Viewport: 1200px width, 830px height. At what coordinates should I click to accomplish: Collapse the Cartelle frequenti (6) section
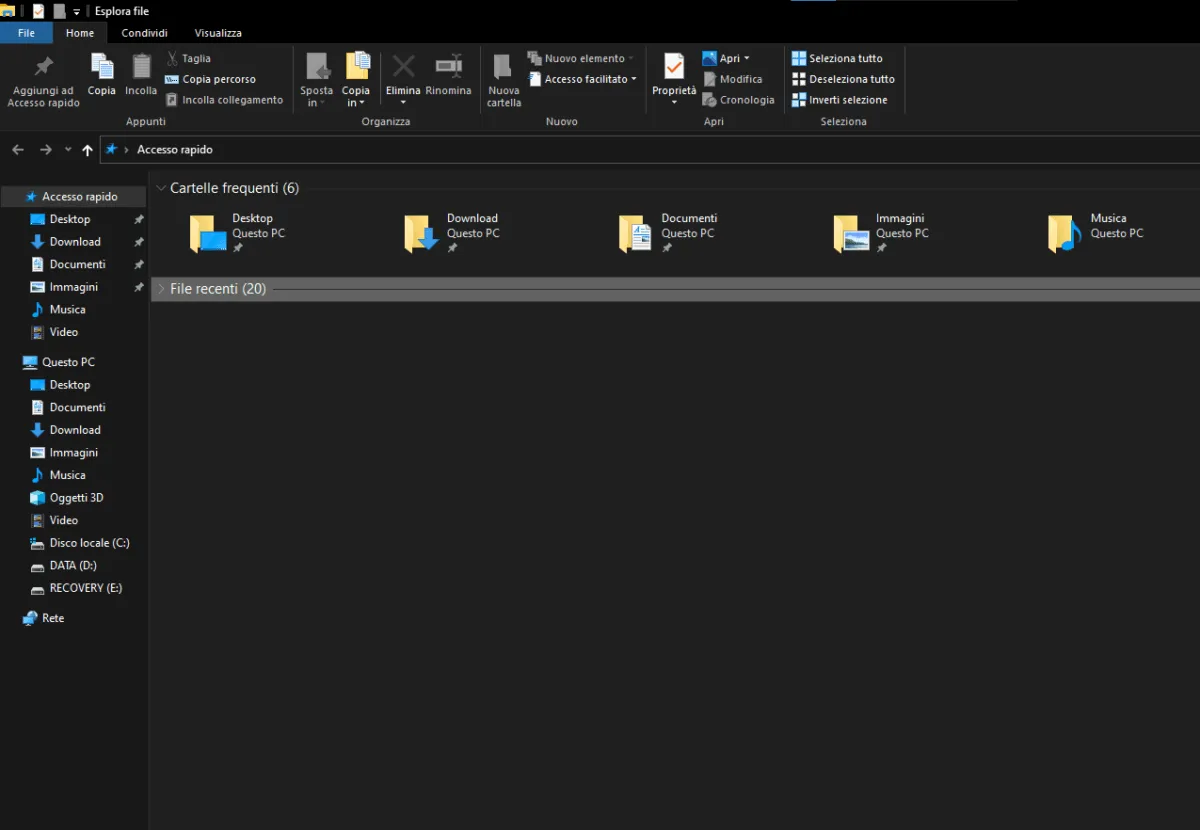161,188
